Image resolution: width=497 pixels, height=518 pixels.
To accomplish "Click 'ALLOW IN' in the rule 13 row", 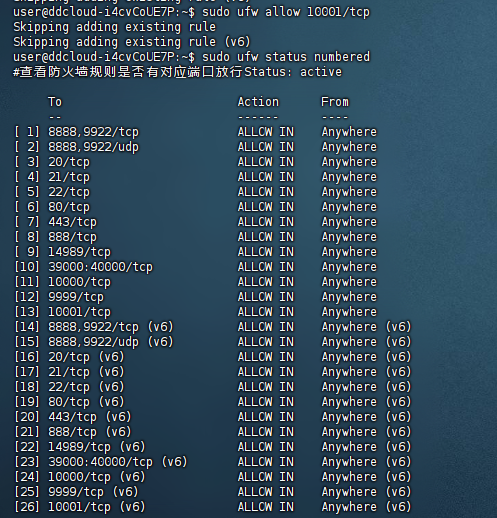I will (x=266, y=312).
